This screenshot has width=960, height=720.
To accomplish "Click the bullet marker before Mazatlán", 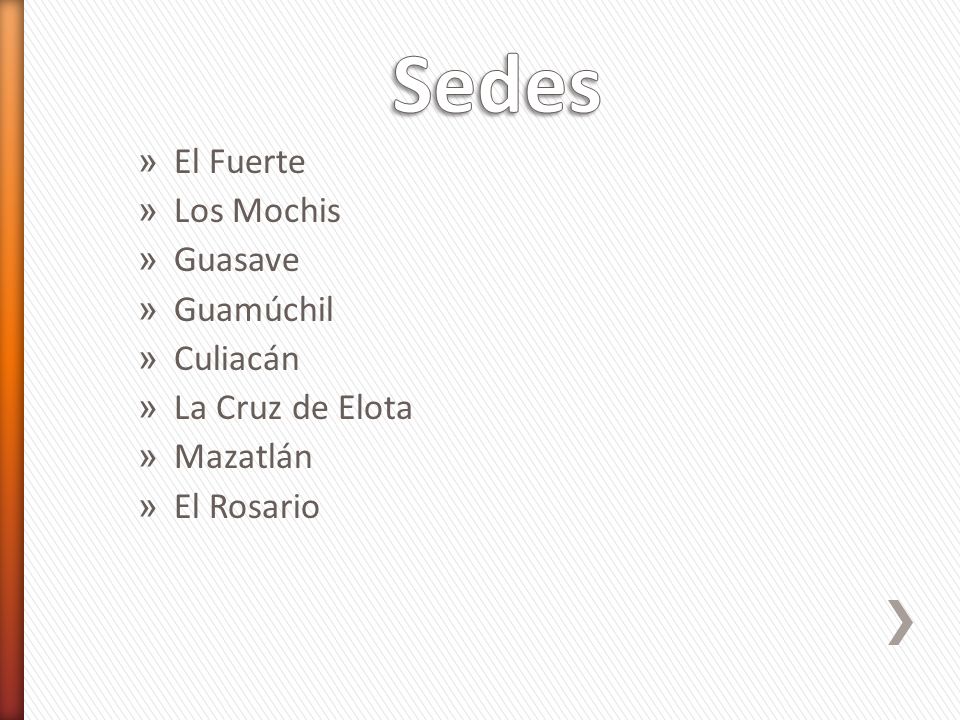I will point(148,458).
